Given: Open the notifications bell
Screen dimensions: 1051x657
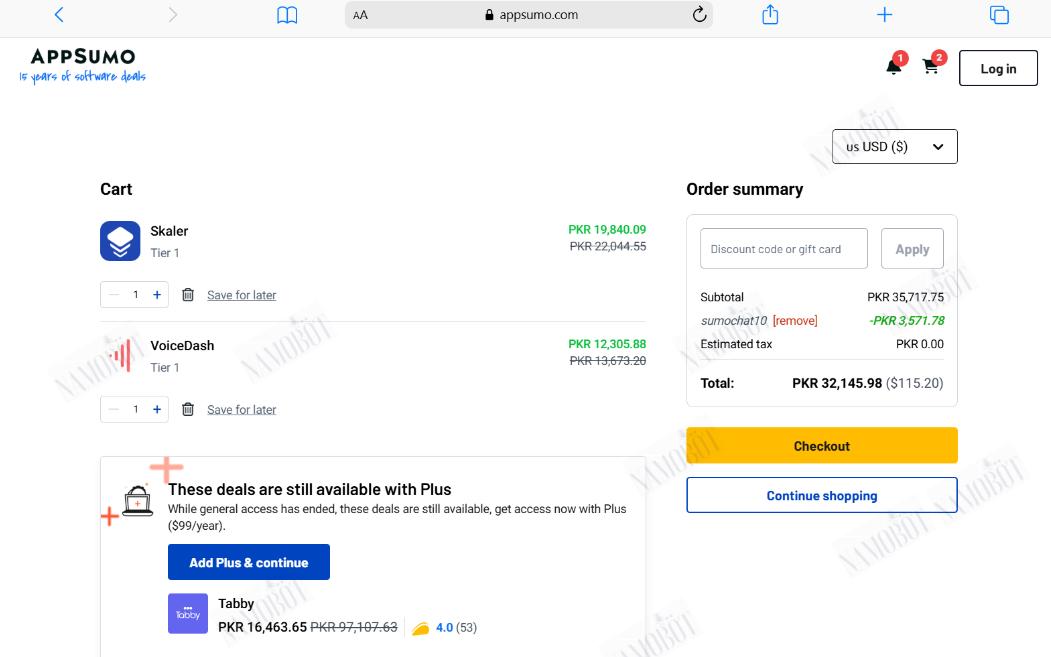Looking at the screenshot, I should click(x=894, y=66).
